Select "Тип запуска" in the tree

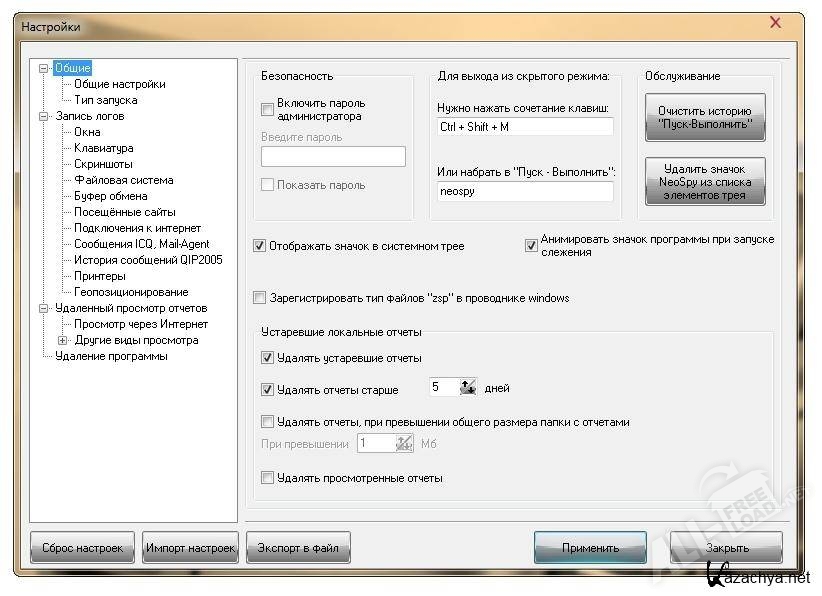105,100
